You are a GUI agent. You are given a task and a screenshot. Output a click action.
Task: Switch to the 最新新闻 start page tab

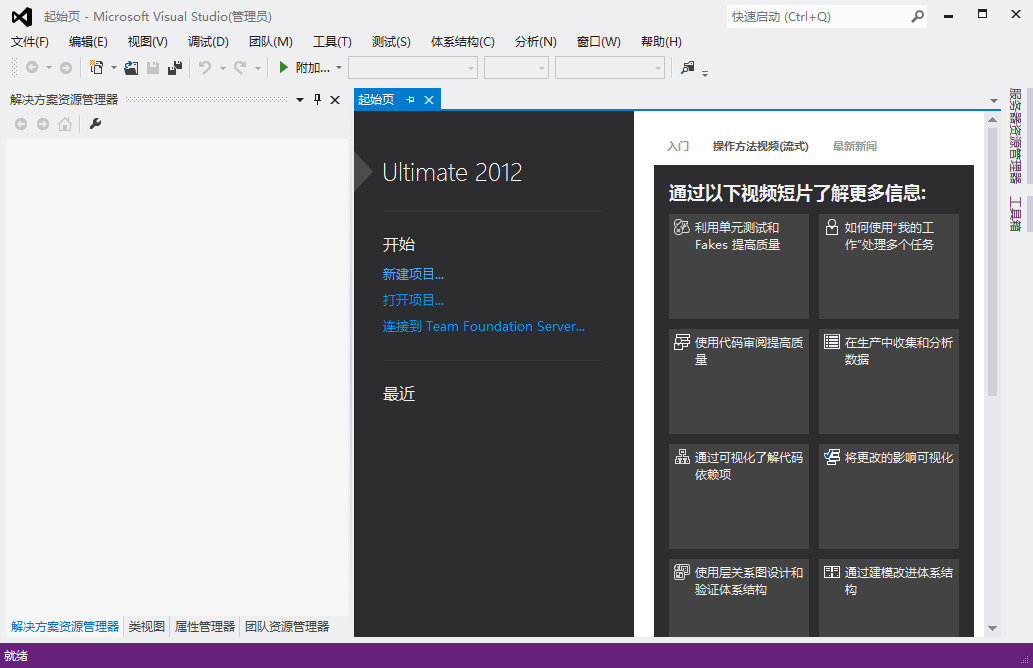854,146
